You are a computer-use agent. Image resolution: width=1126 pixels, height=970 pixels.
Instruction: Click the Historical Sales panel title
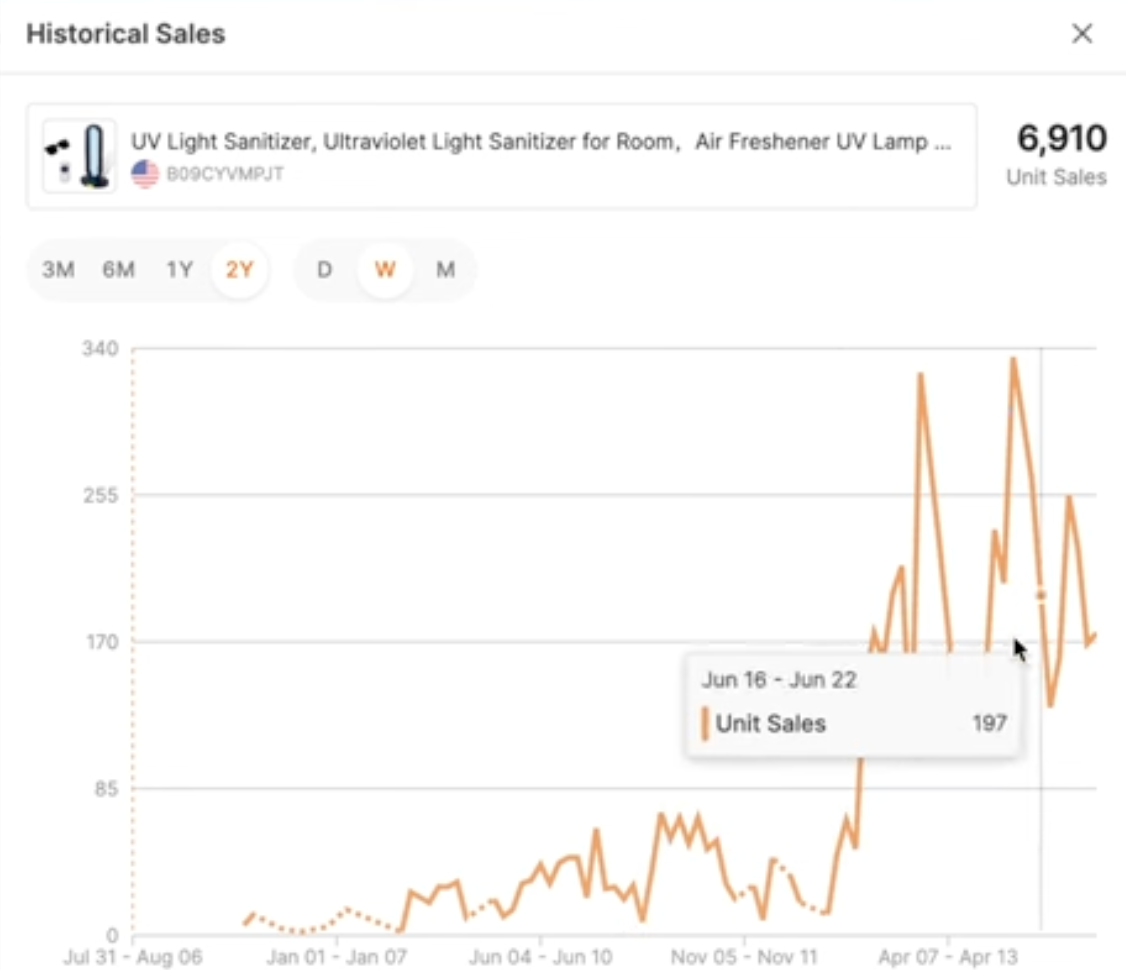pyautogui.click(x=124, y=33)
